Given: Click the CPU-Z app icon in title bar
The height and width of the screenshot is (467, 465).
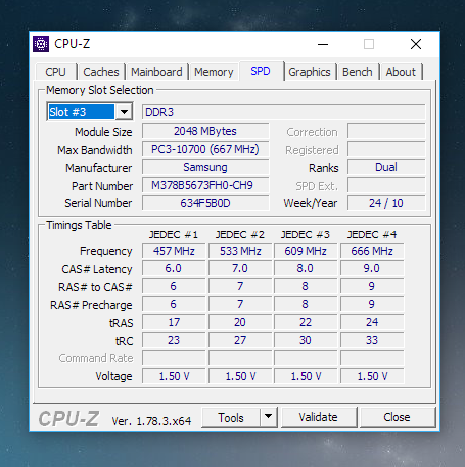Looking at the screenshot, I should pyautogui.click(x=41, y=44).
